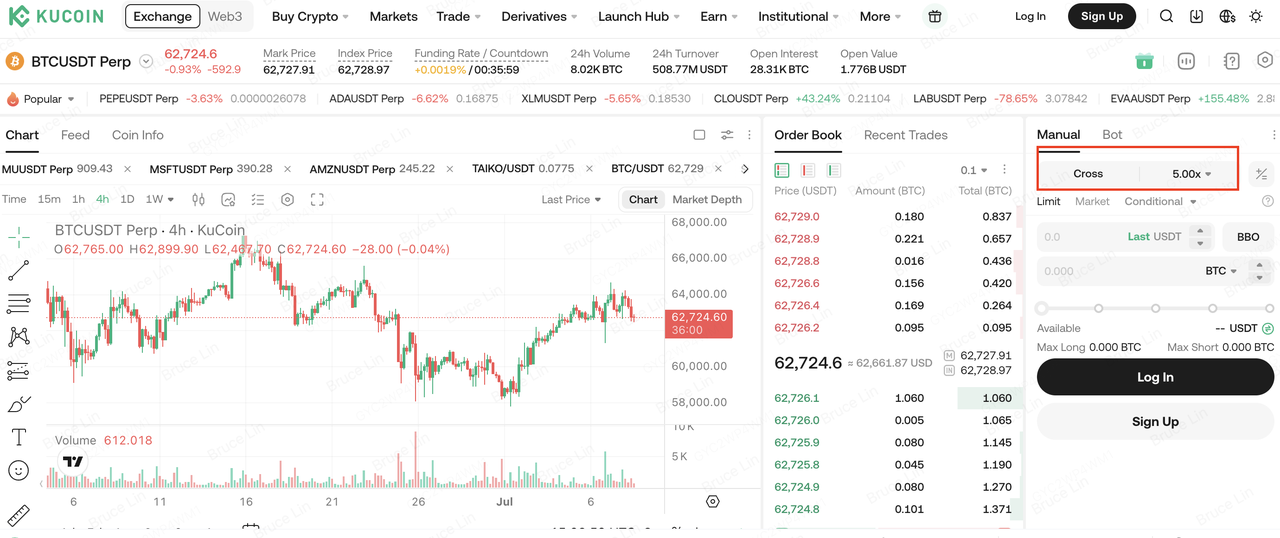
Task: Open the search magnifier icon
Action: tap(1166, 16)
